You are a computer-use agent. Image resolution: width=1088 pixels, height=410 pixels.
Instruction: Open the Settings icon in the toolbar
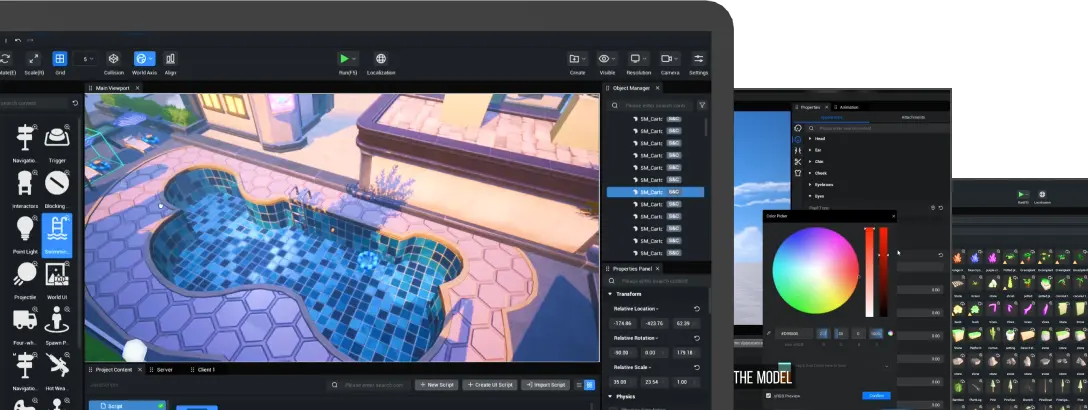[x=698, y=59]
